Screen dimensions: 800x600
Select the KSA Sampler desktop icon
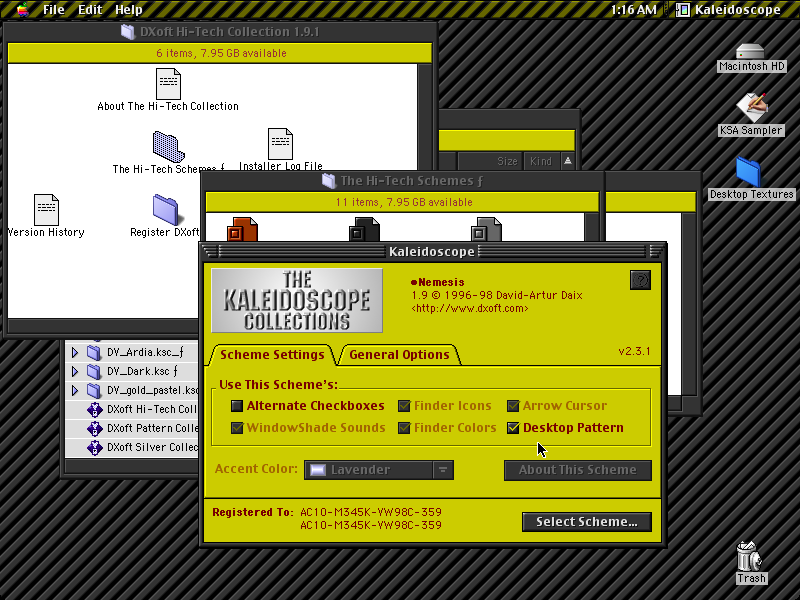(x=751, y=108)
